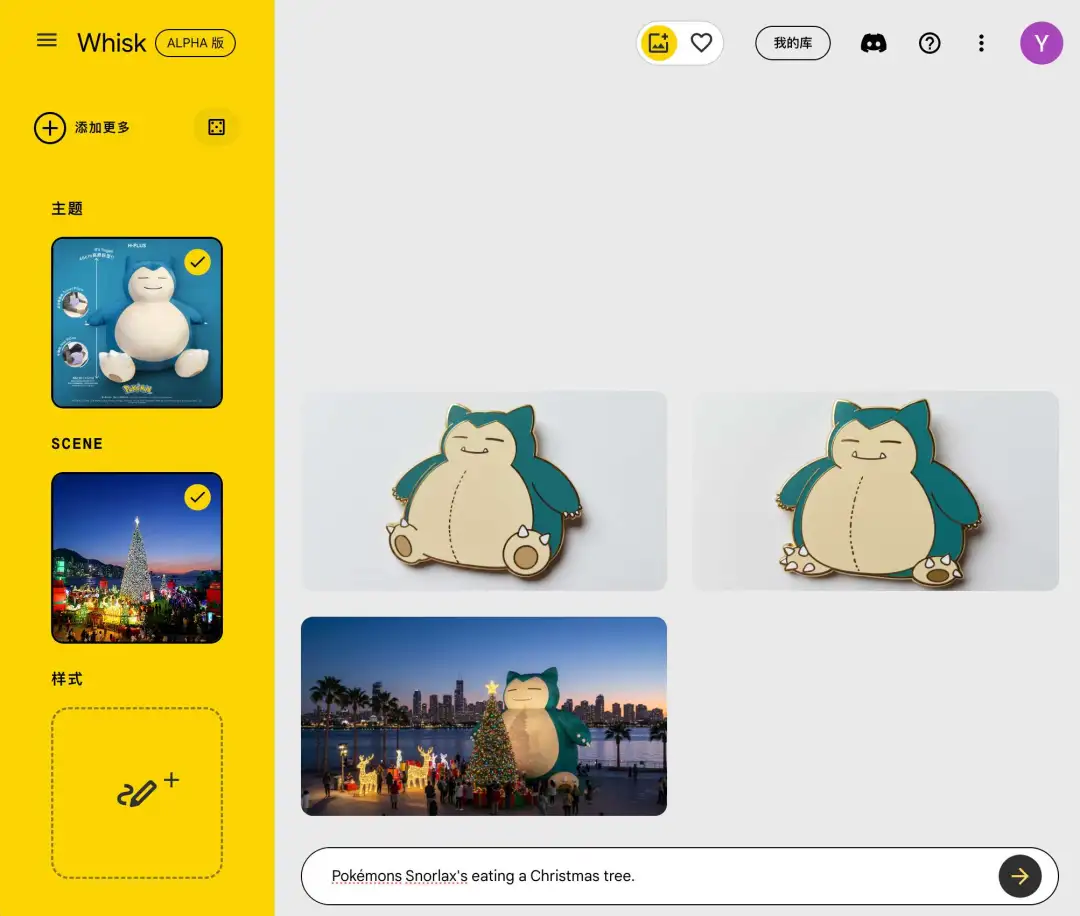Open the help question mark icon
The height and width of the screenshot is (916, 1080).
[x=930, y=43]
